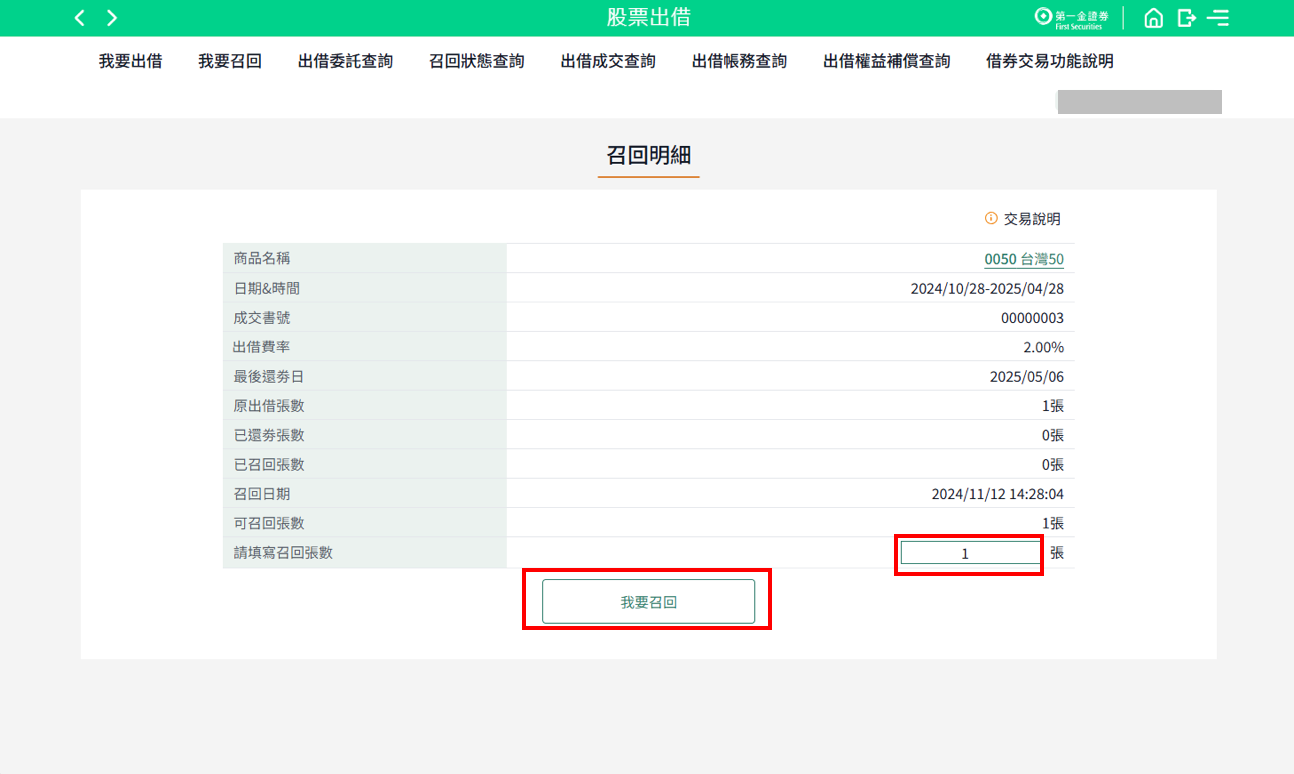Click the orange info icon beside 交易說明
The image size is (1294, 774).
pos(991,218)
